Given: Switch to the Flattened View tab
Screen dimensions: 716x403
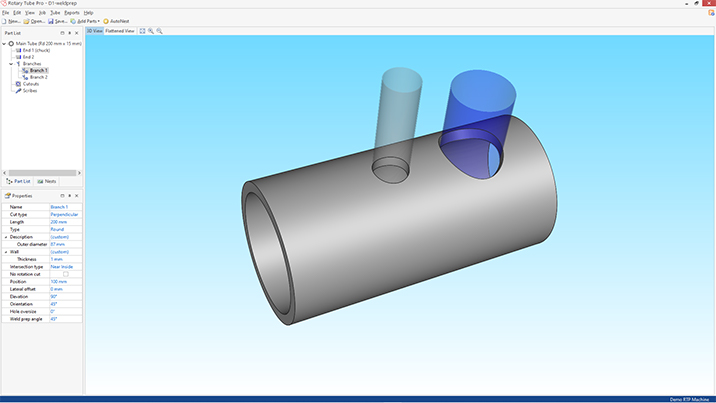Looking at the screenshot, I should pyautogui.click(x=121, y=31).
